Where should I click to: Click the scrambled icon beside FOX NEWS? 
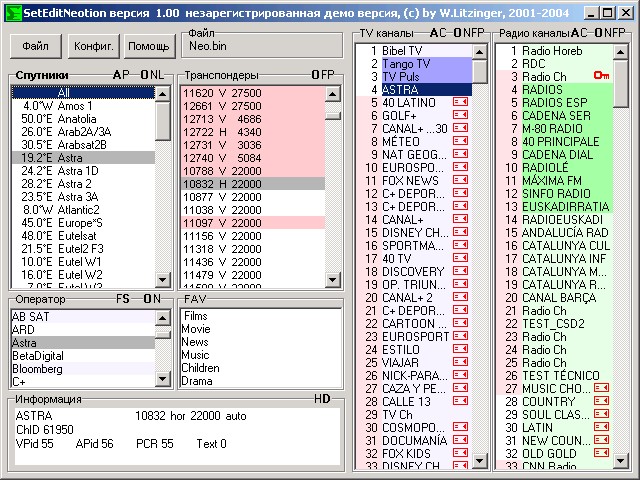(x=461, y=180)
